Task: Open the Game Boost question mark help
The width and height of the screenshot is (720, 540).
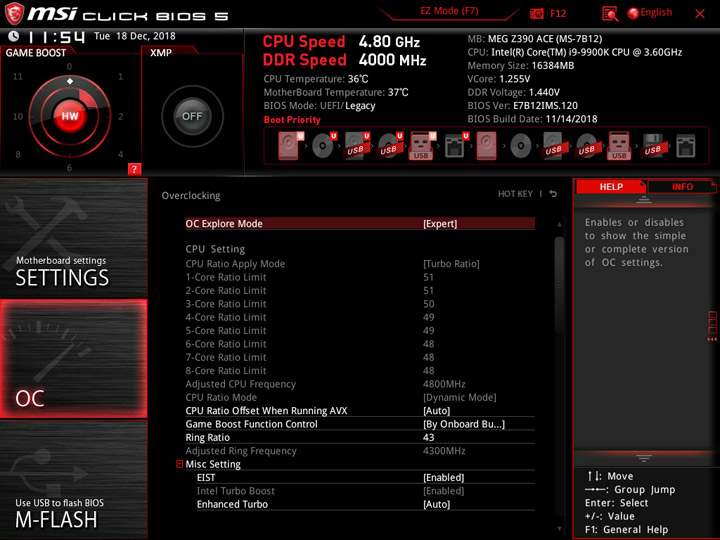Action: coord(134,169)
